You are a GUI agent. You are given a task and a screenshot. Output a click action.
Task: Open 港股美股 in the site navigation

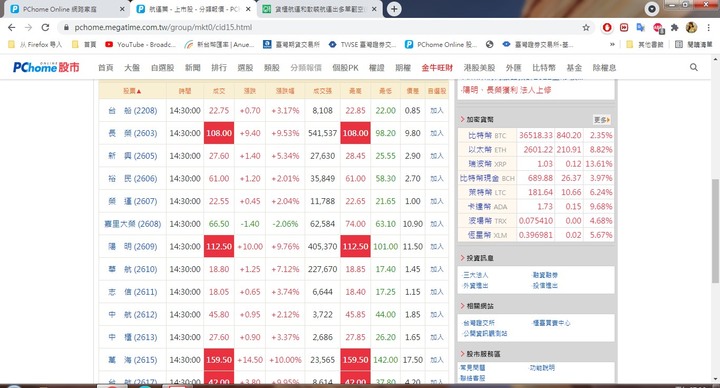click(x=479, y=67)
